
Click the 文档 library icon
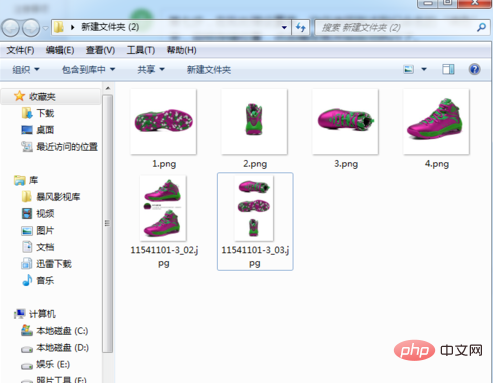coord(27,247)
